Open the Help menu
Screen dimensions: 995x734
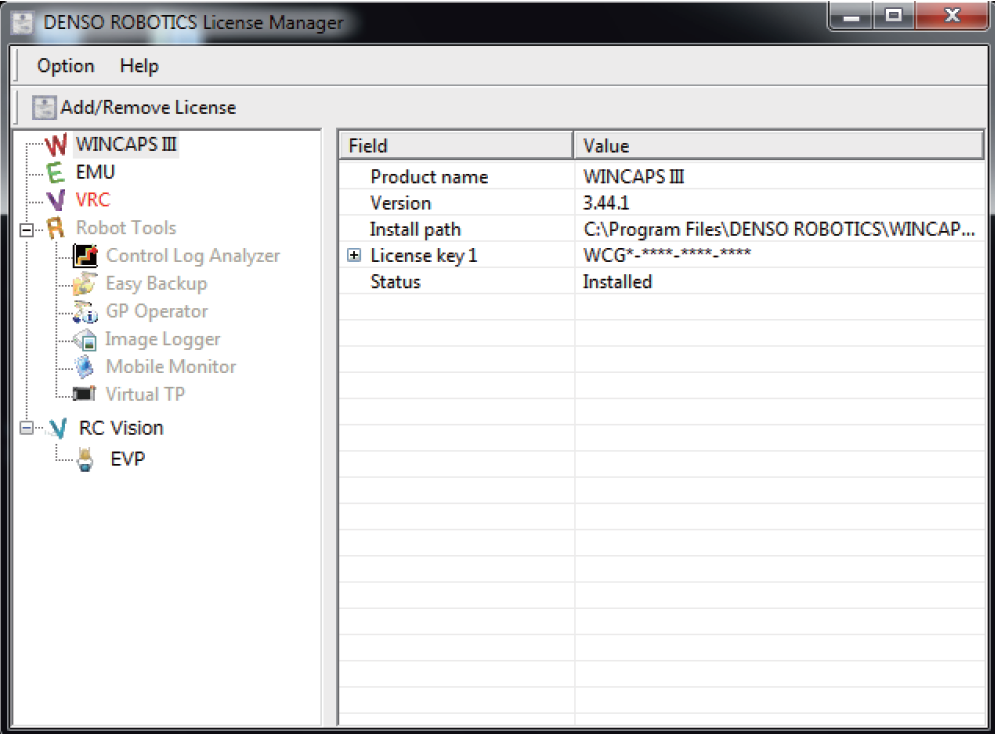coord(139,66)
